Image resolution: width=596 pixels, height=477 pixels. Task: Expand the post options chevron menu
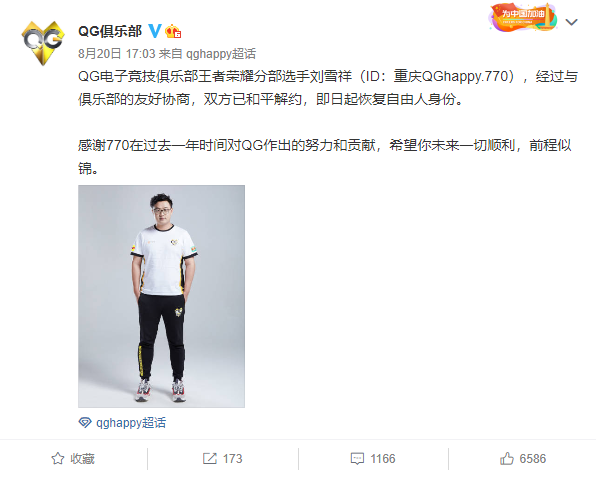pyautogui.click(x=571, y=22)
